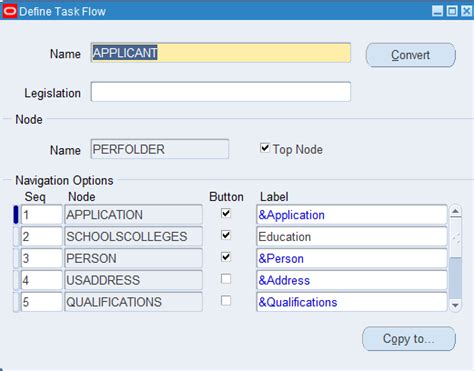Click Seq field containing 2
474x371 pixels.
tap(42, 237)
